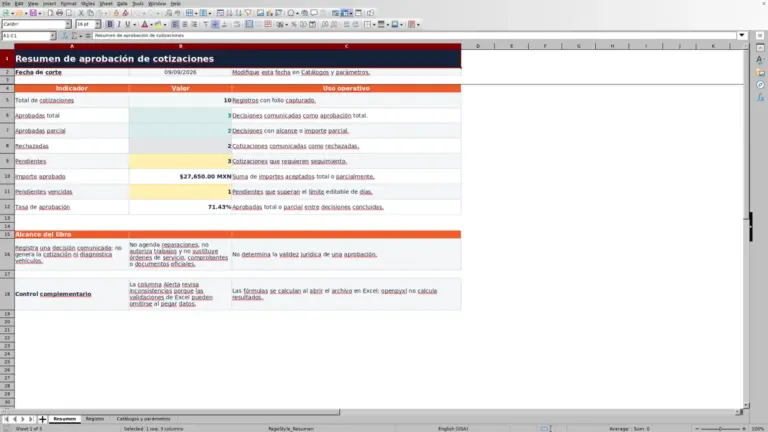768x432 pixels.
Task: Click the zoom slider in status bar
Action: coord(720,429)
